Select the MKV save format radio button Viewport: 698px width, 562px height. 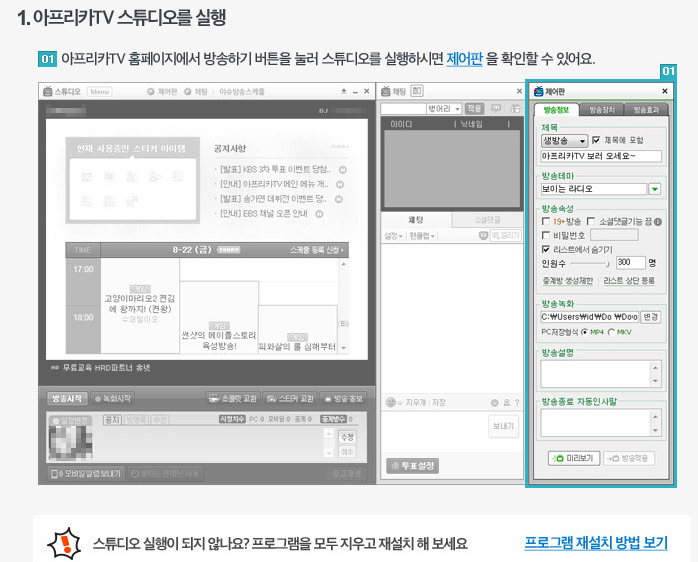click(611, 332)
